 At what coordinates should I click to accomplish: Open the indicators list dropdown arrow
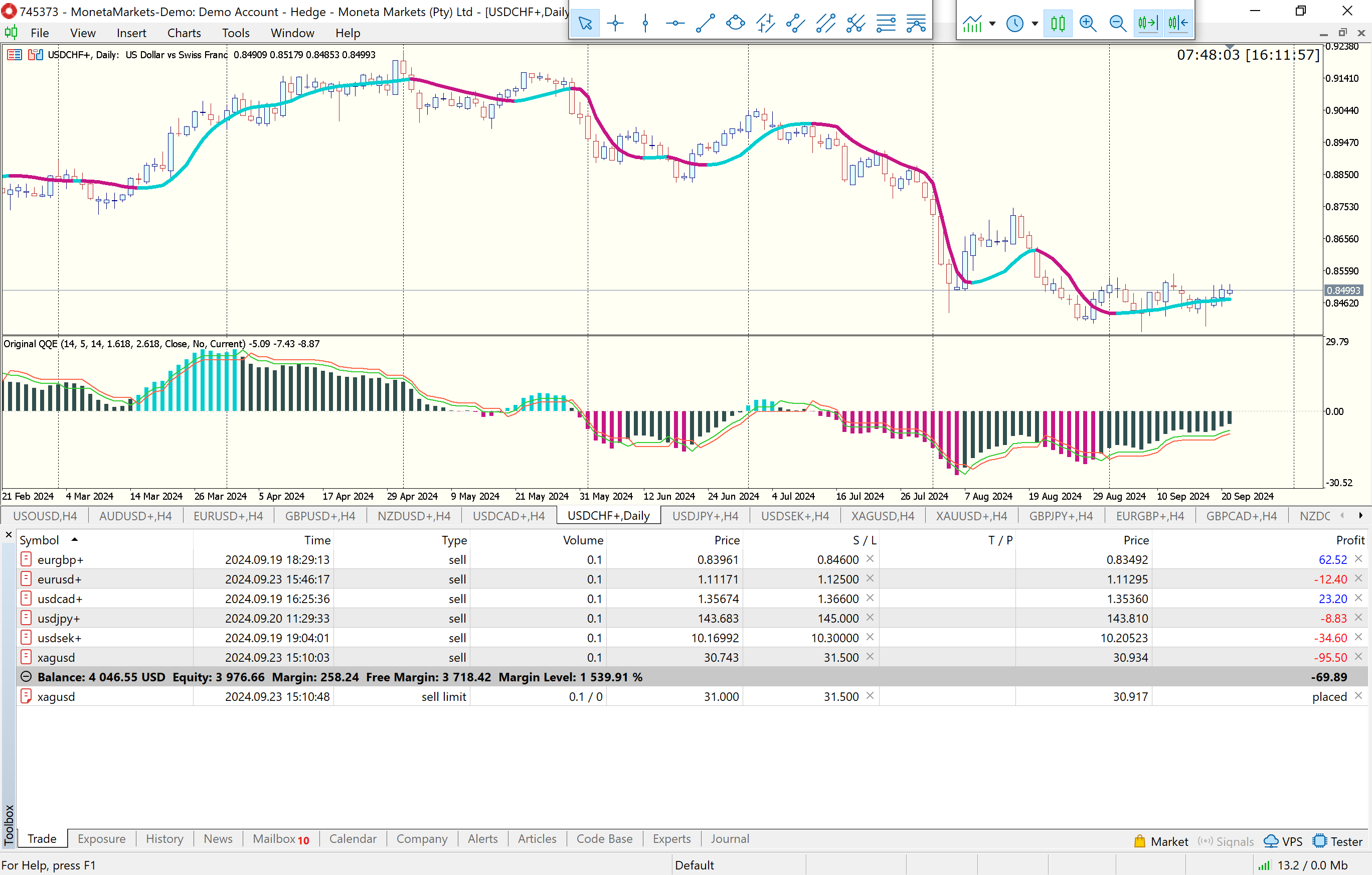992,24
